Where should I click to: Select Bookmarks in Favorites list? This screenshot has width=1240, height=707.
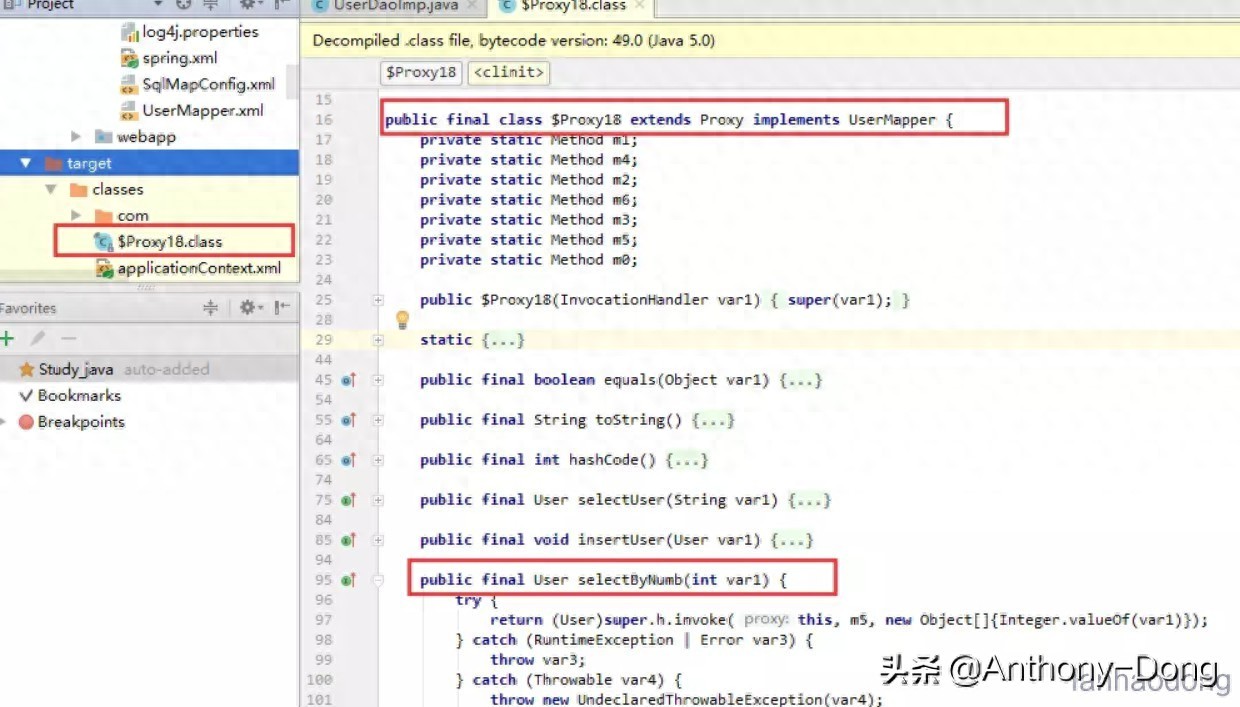(x=79, y=396)
